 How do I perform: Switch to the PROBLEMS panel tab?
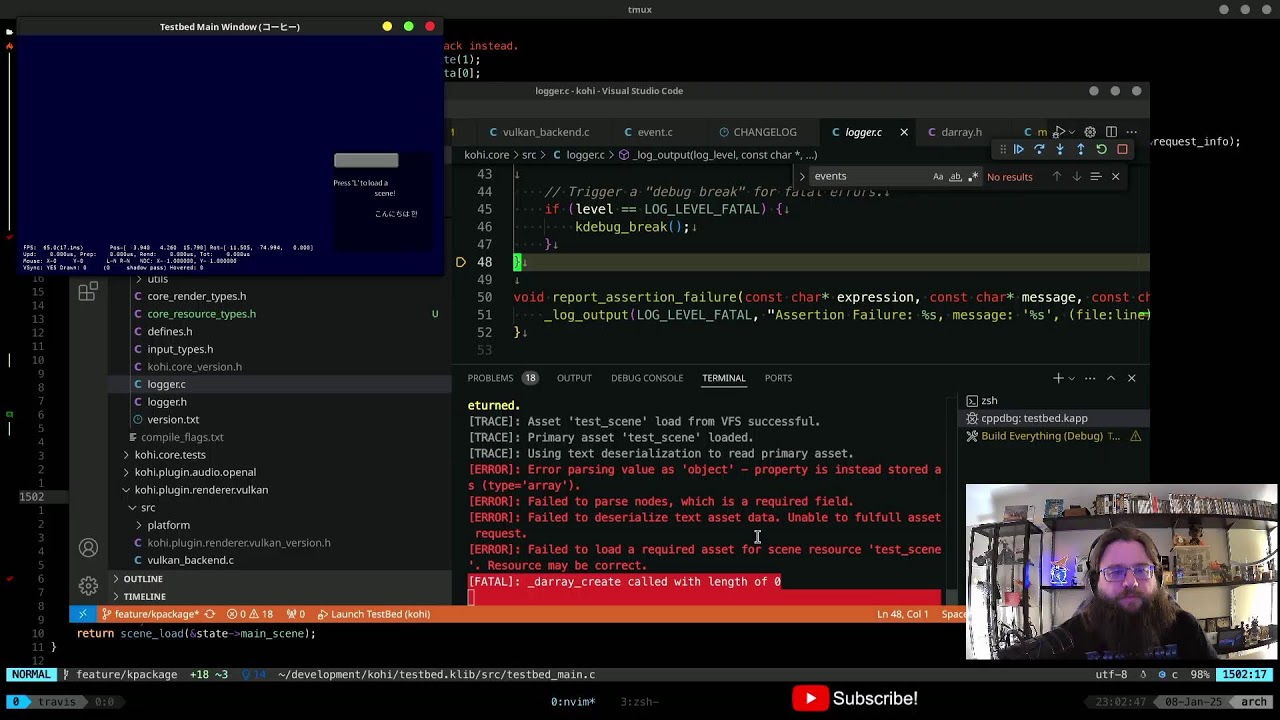(503, 378)
